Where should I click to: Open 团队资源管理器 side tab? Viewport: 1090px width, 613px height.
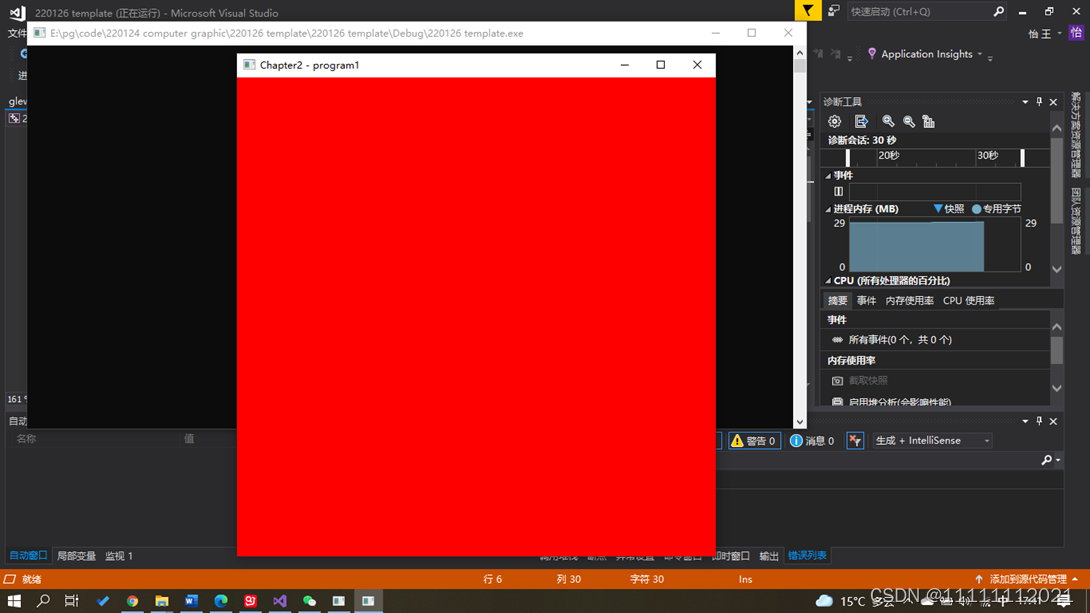[1076, 222]
